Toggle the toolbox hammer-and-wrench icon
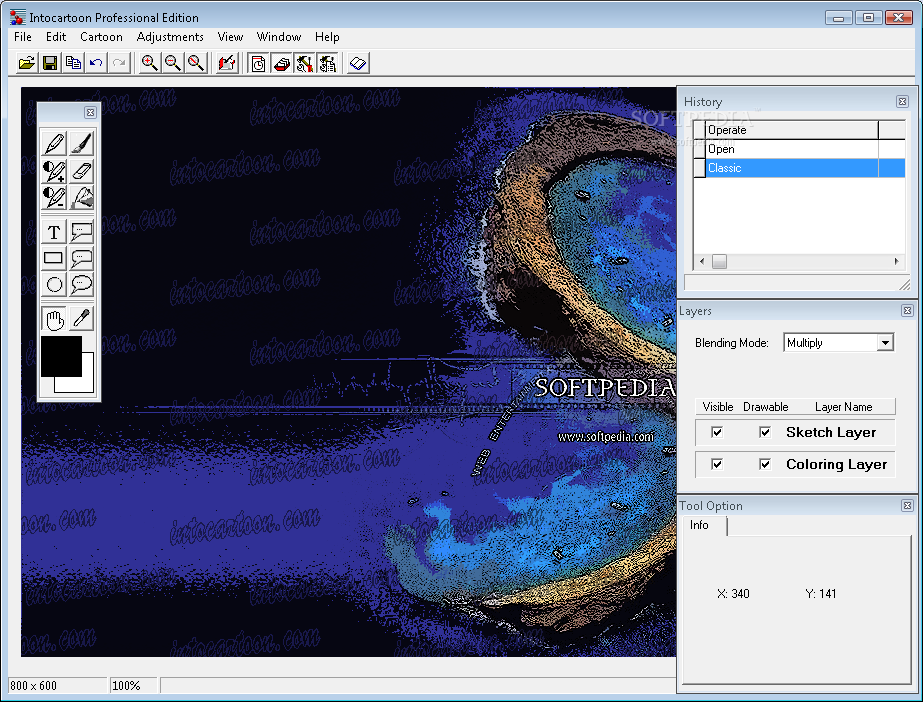This screenshot has width=923, height=702. [304, 63]
